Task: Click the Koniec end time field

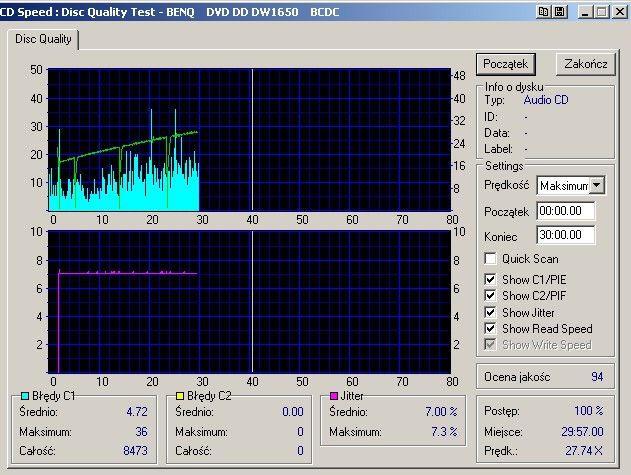Action: [x=565, y=235]
